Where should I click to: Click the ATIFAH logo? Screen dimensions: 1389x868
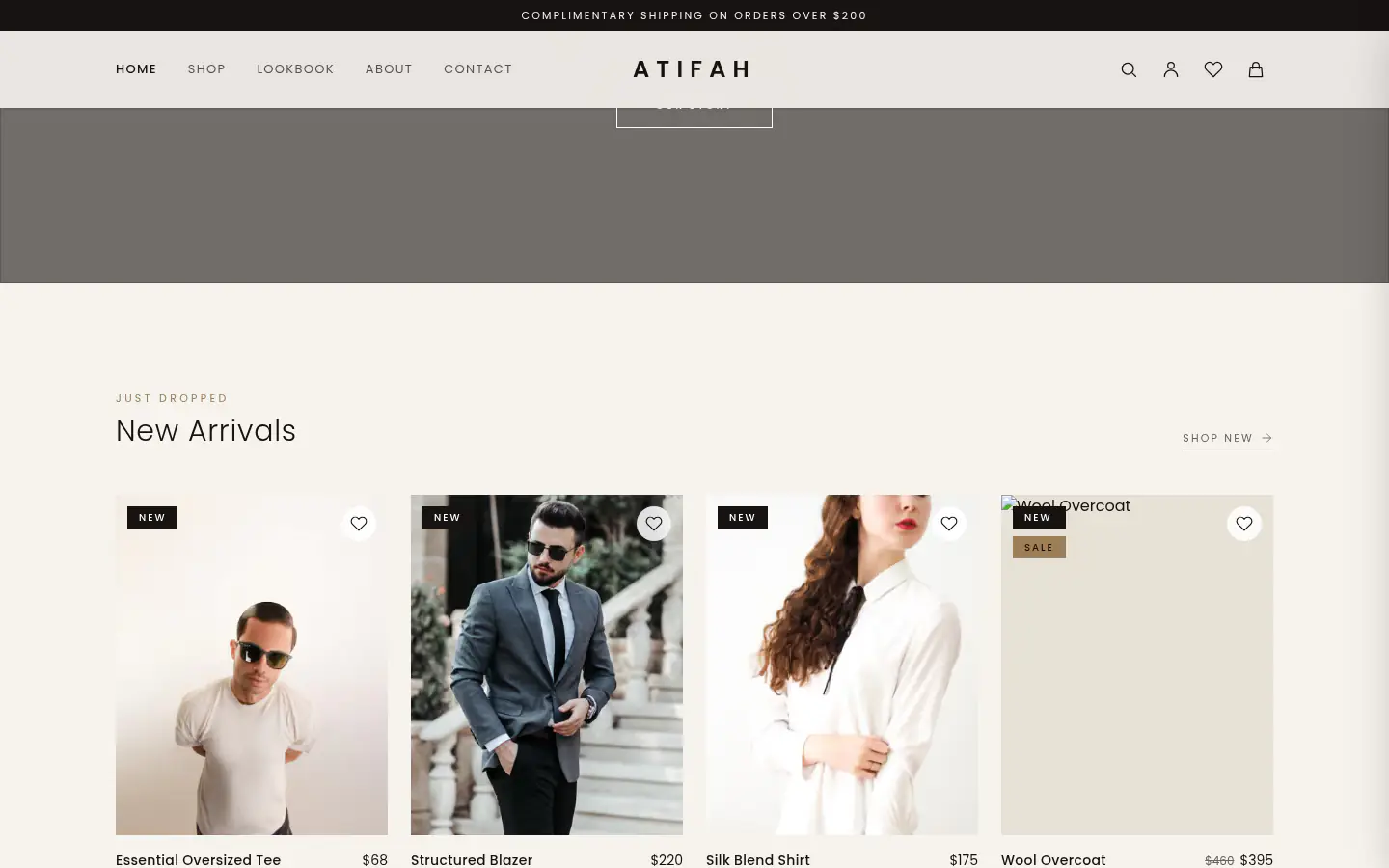point(693,69)
